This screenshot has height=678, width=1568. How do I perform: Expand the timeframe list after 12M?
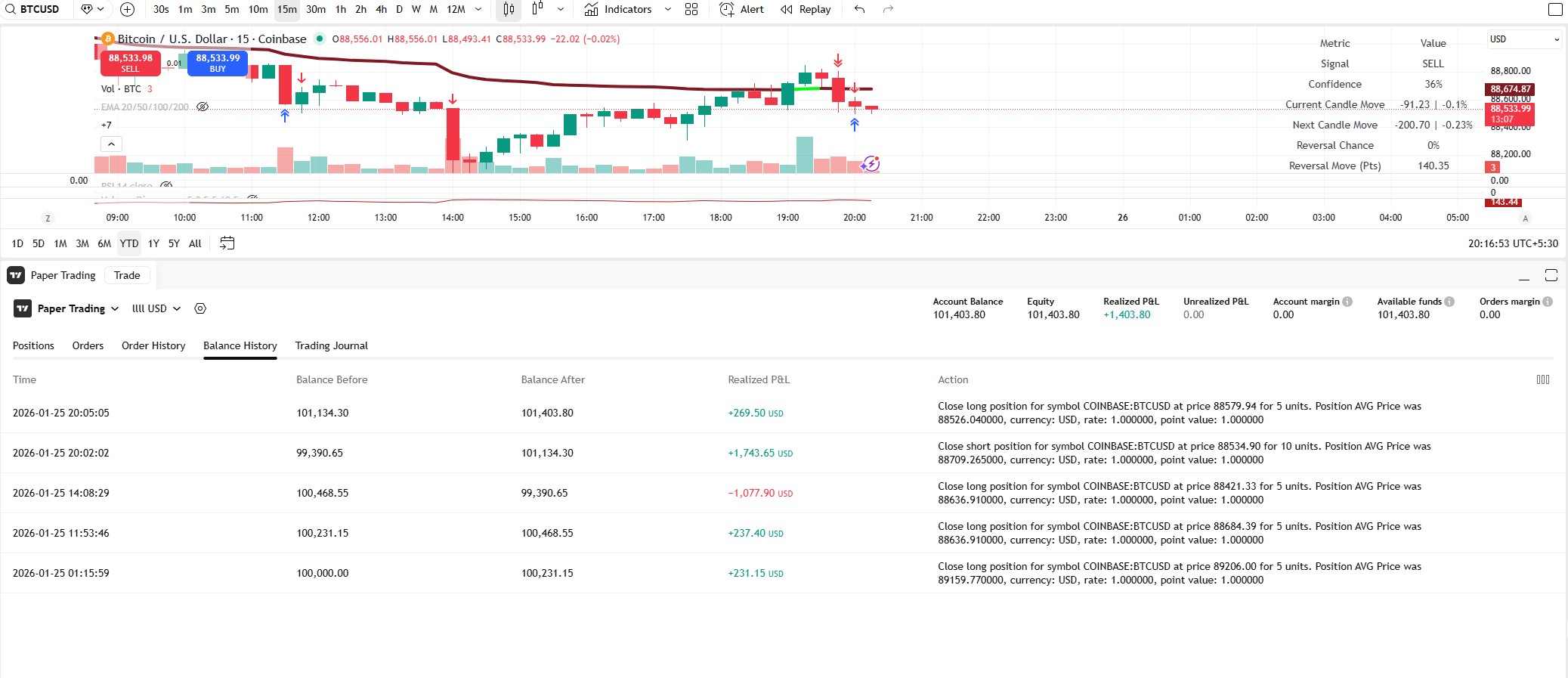[x=478, y=9]
